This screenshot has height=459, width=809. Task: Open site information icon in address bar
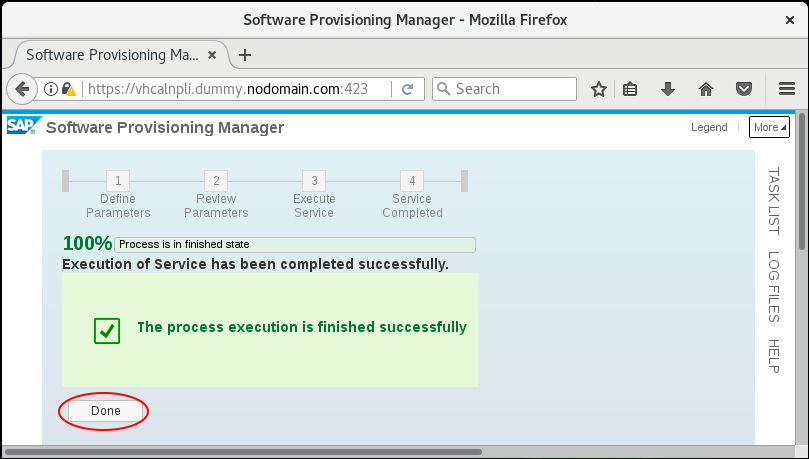(x=51, y=89)
